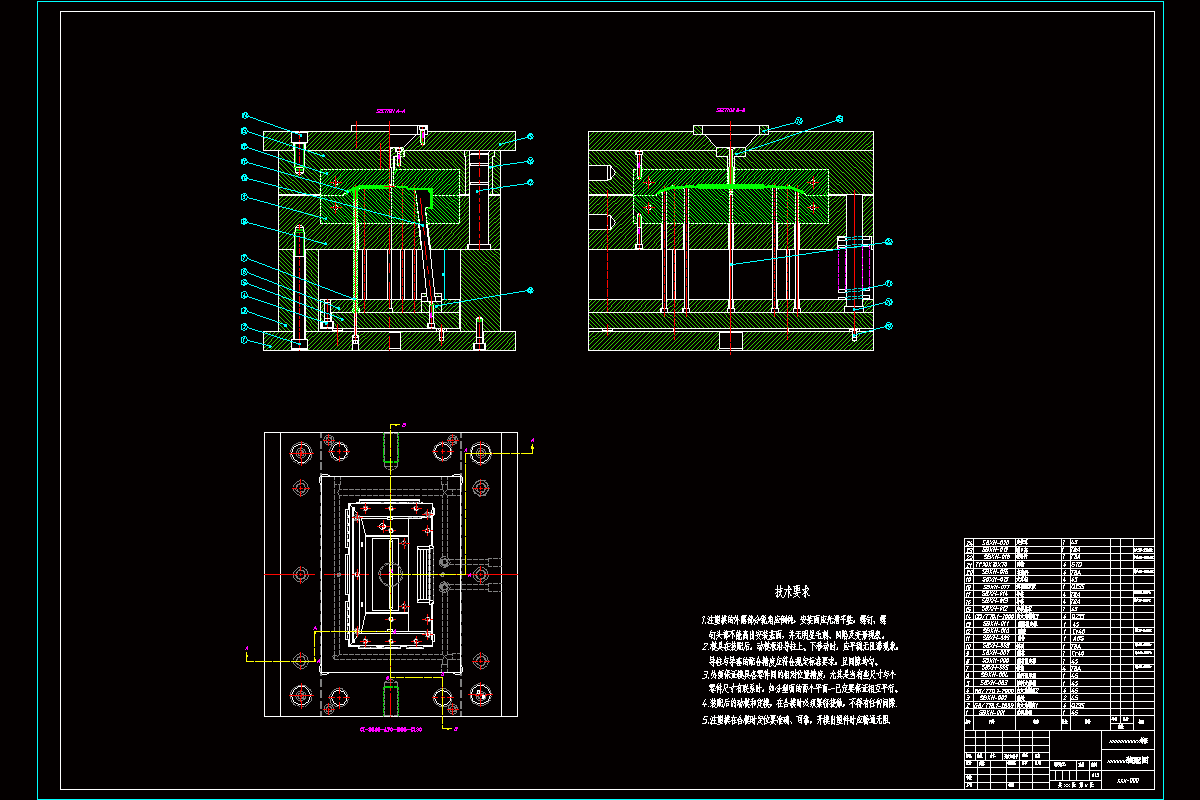Click the central circle in the plan view
The image size is (1200, 800).
pyautogui.click(x=389, y=575)
